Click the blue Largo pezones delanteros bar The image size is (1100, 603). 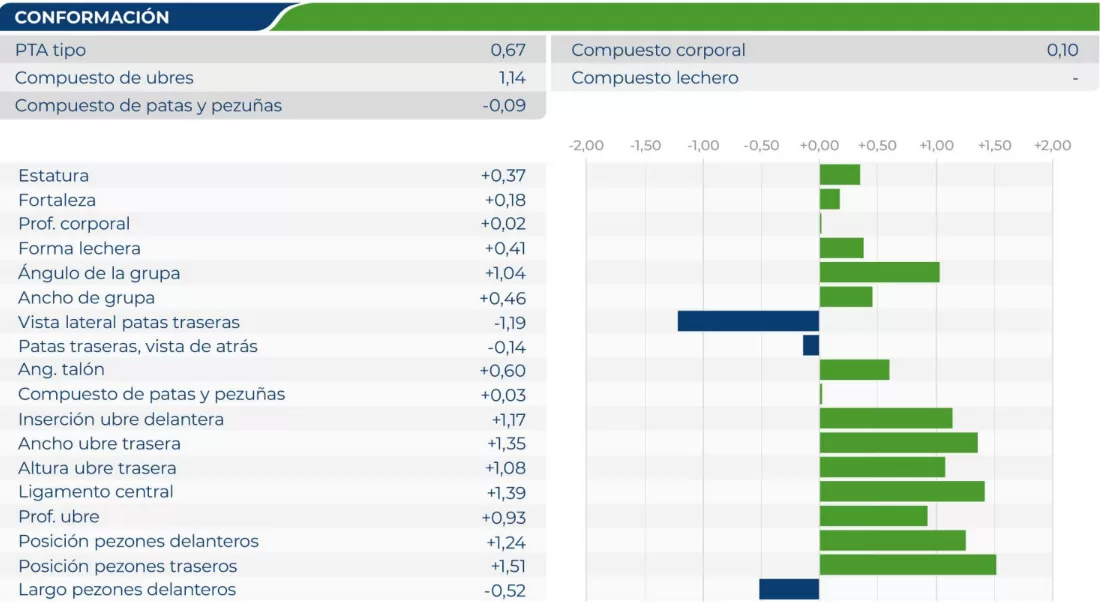[x=789, y=589]
